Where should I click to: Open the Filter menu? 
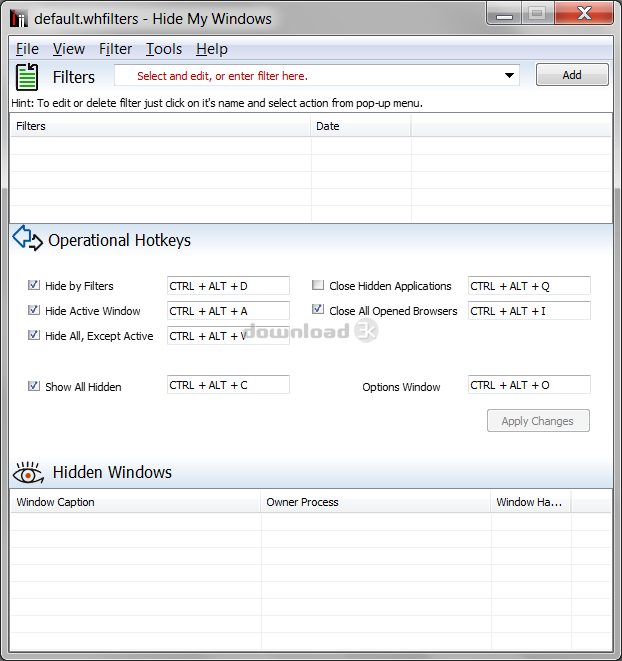coord(115,49)
